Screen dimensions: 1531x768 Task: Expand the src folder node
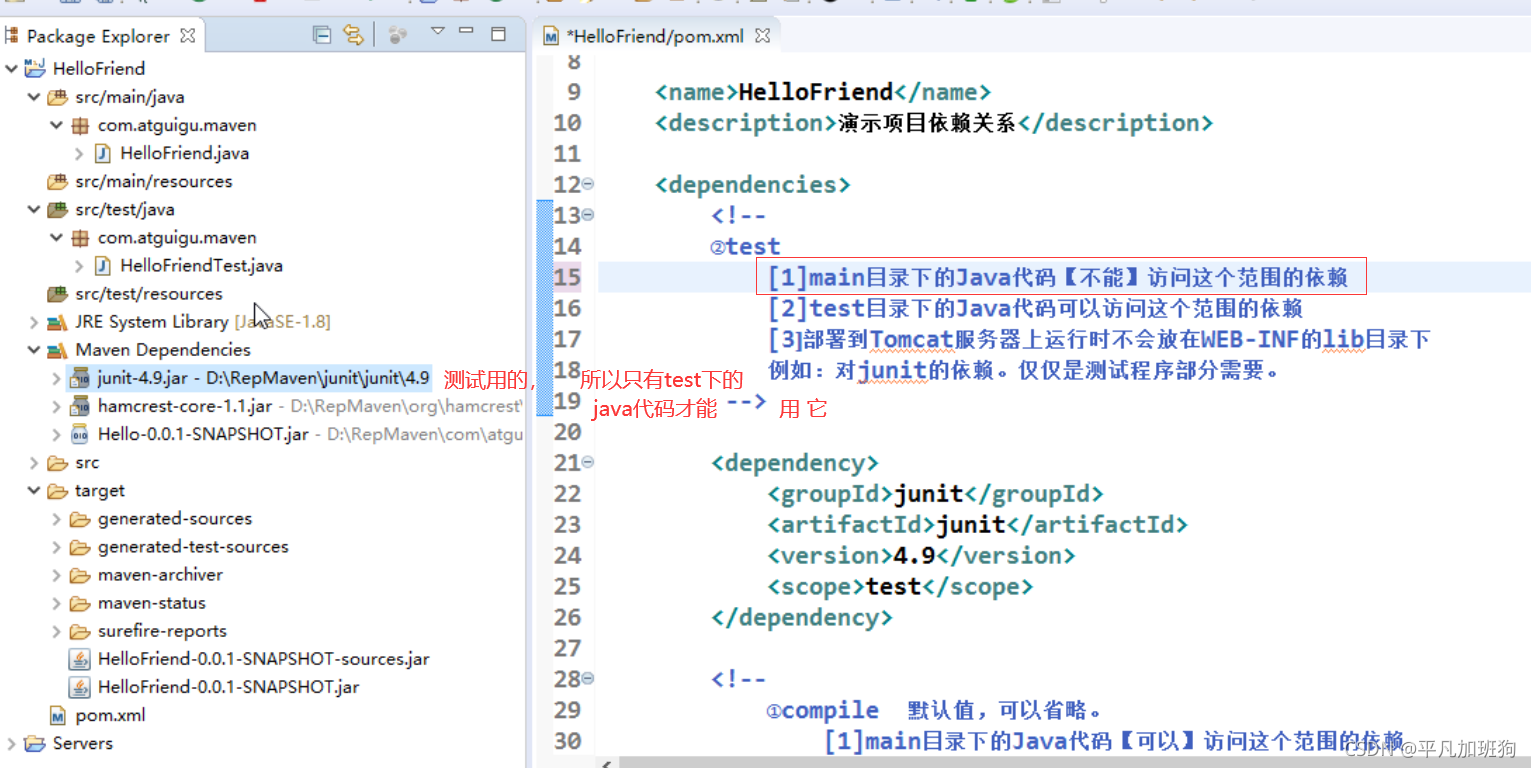click(x=34, y=462)
